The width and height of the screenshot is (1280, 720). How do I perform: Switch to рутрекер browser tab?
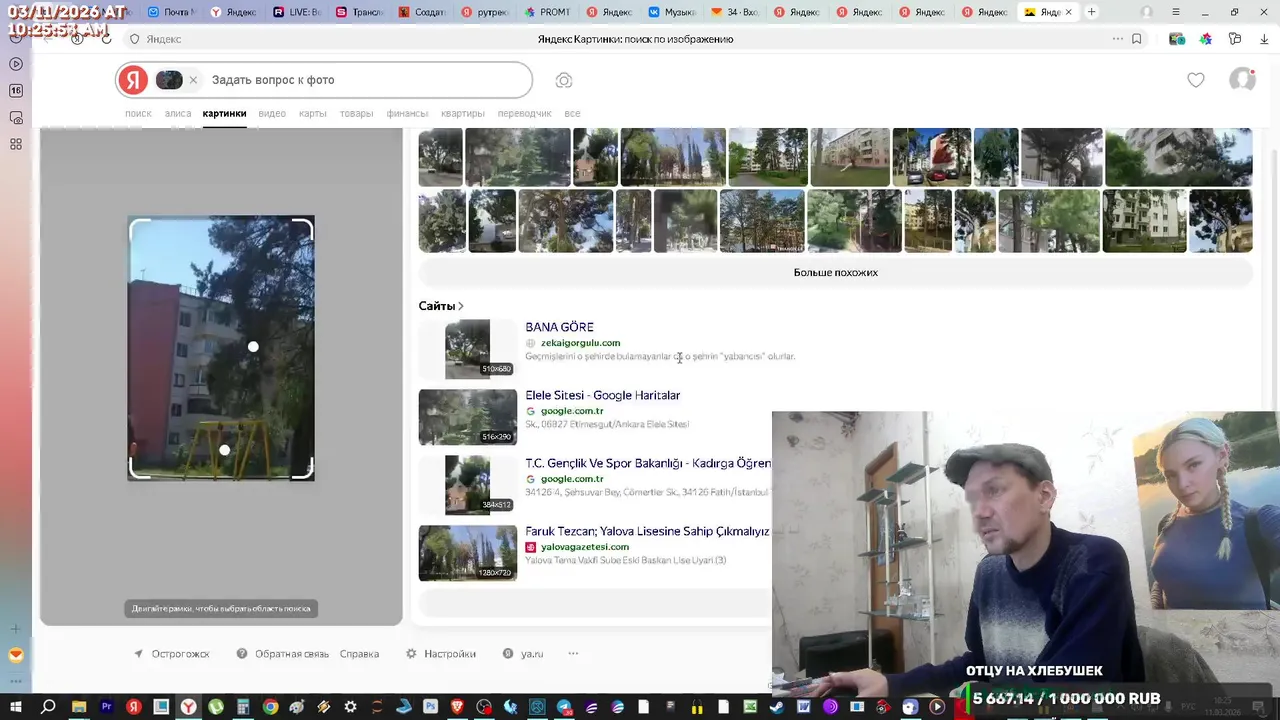pyautogui.click(x=484, y=12)
